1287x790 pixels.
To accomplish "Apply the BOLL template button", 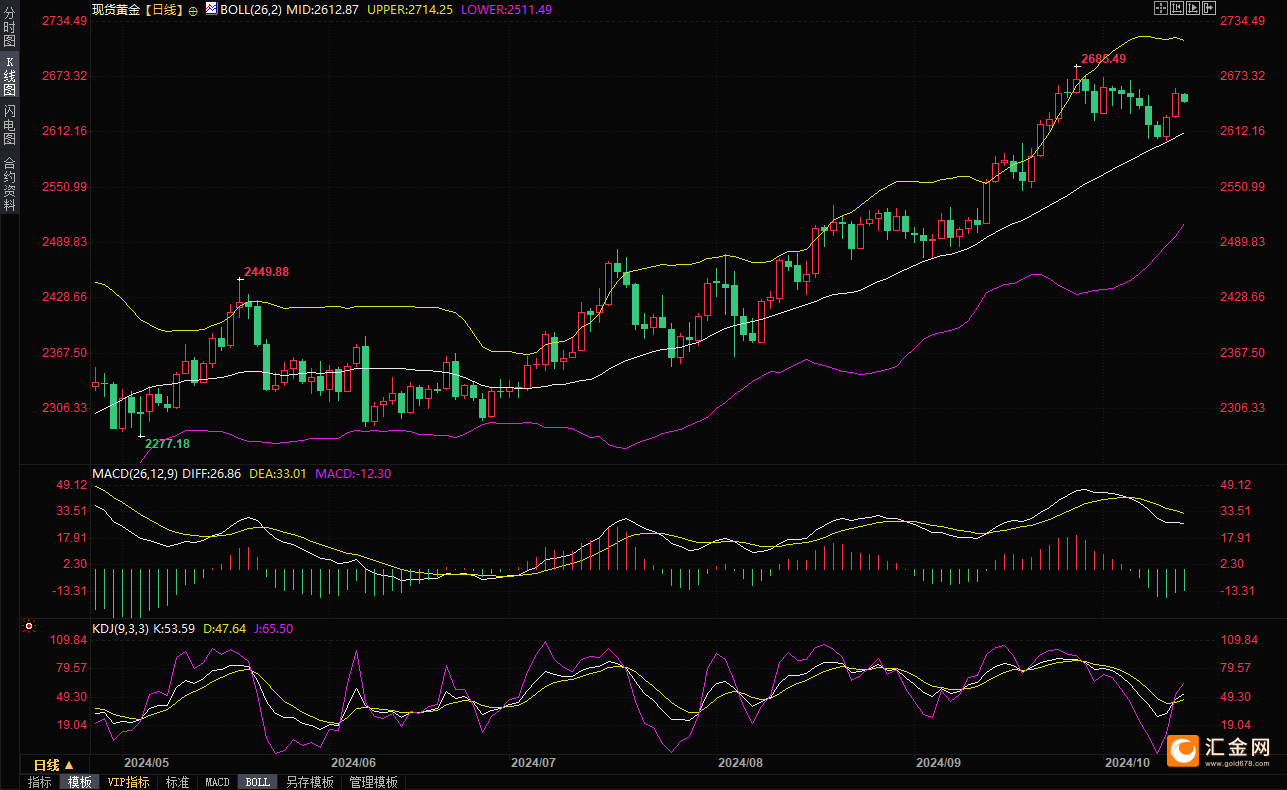I will pos(257,782).
